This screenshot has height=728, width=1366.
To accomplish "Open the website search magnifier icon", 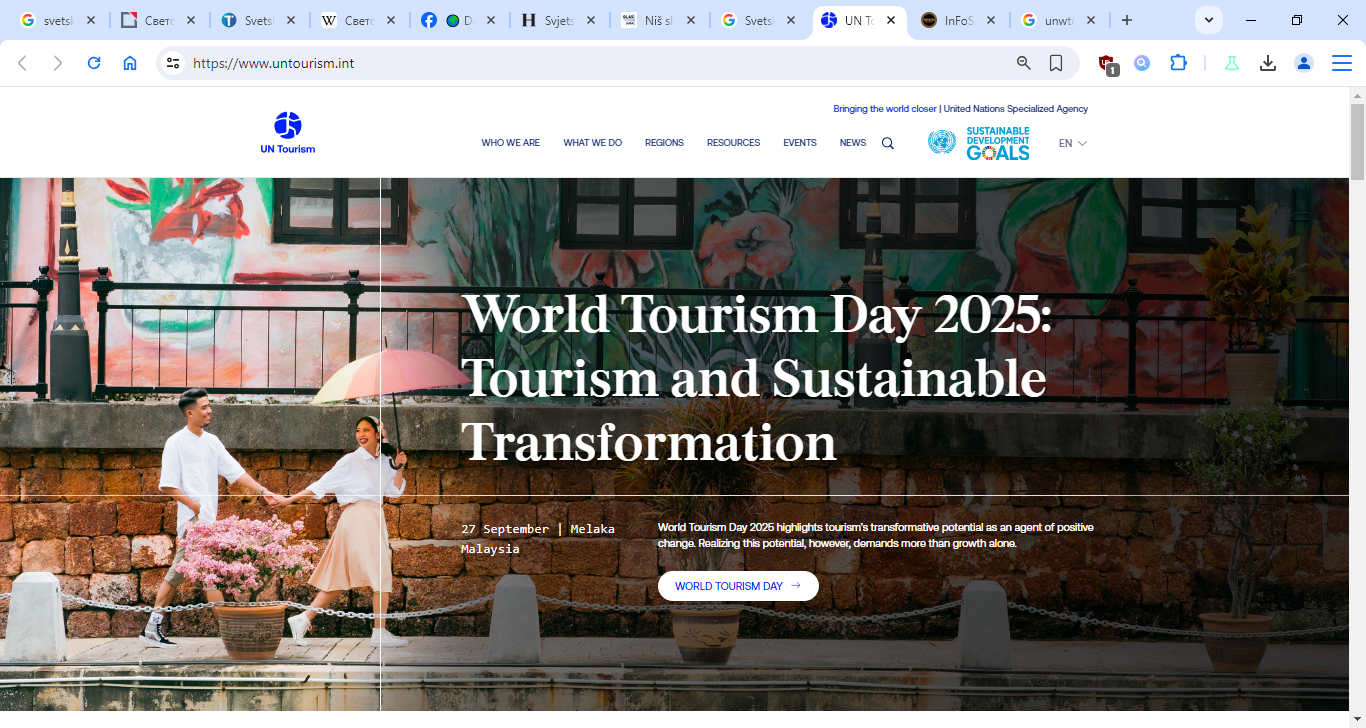I will [887, 143].
